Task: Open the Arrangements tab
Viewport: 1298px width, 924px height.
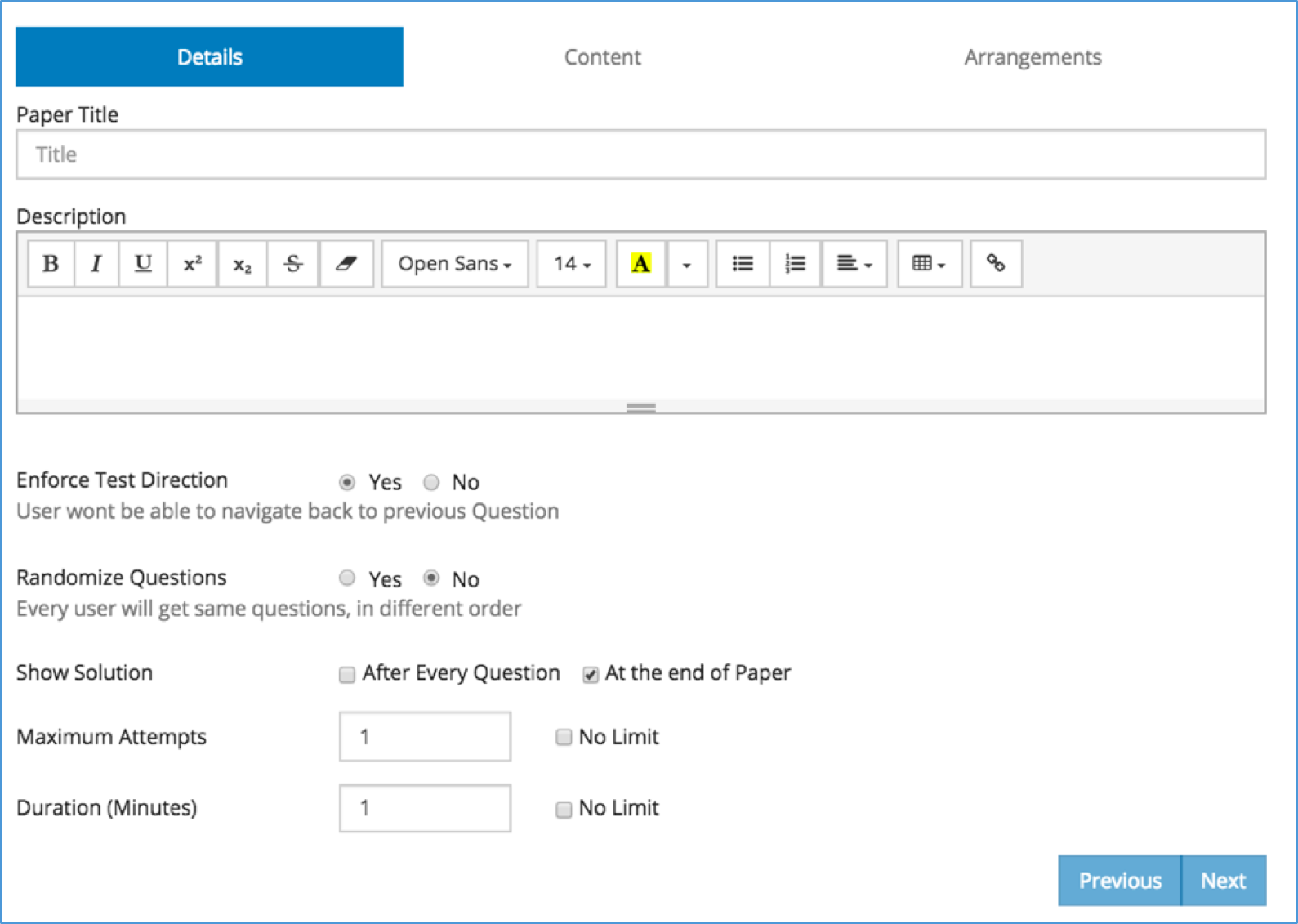Action: pyautogui.click(x=1033, y=56)
